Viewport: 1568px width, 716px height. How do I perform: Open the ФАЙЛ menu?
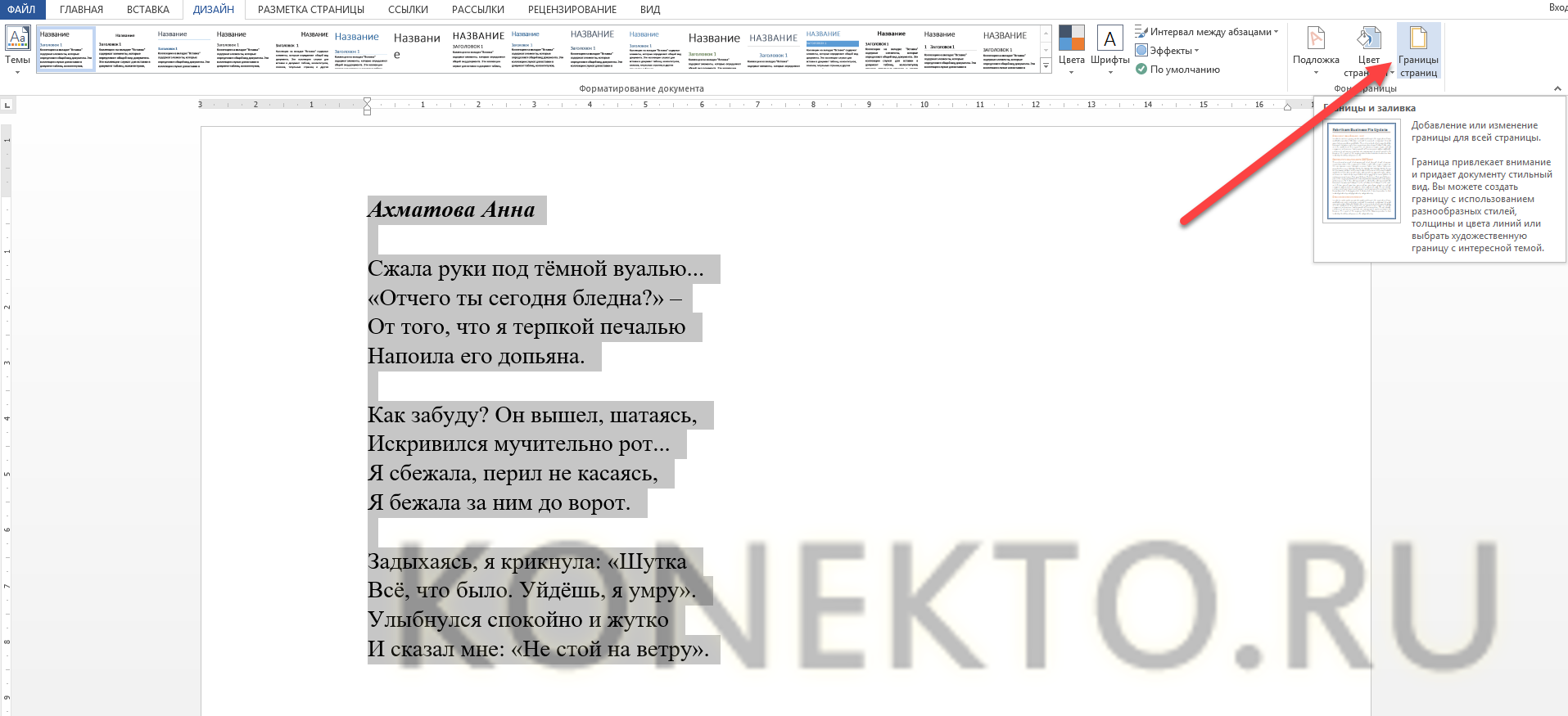click(x=21, y=10)
